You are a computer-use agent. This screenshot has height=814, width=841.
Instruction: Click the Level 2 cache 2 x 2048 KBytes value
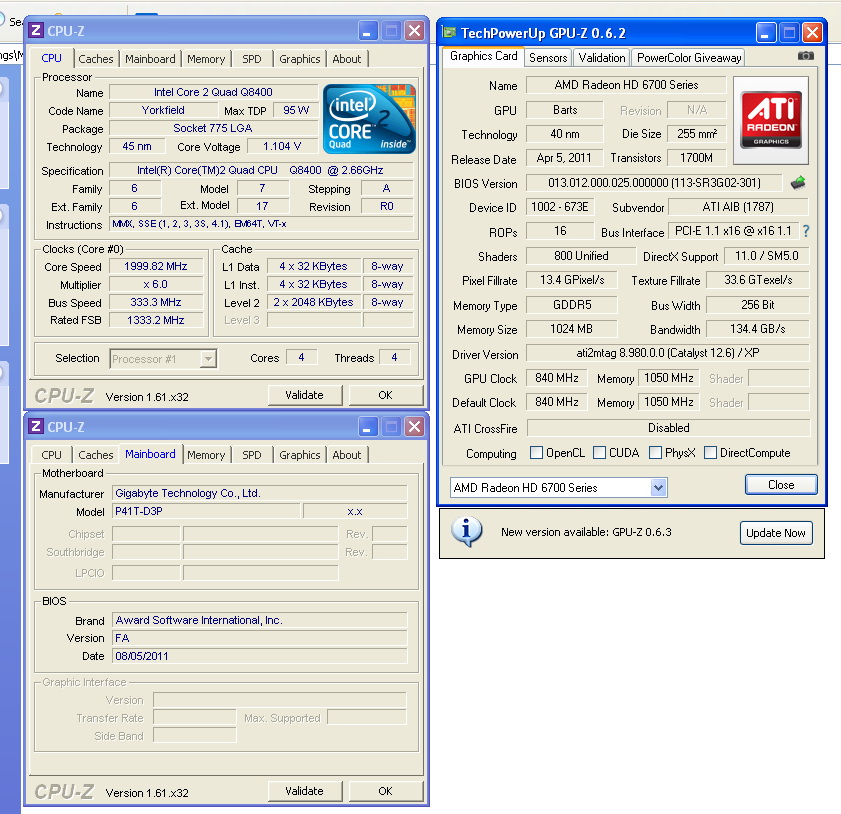(x=314, y=302)
